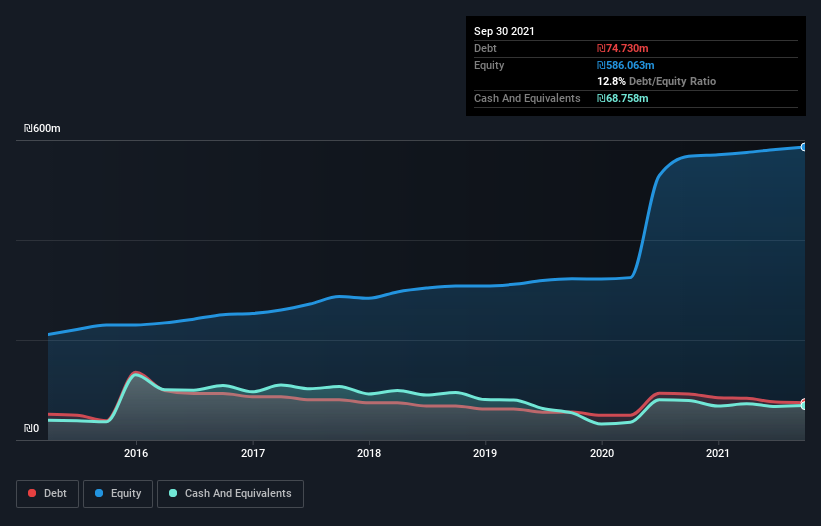Click the 12.8% Debt/Equity Ratio text
Screen dimensions: 821x526
(657, 81)
